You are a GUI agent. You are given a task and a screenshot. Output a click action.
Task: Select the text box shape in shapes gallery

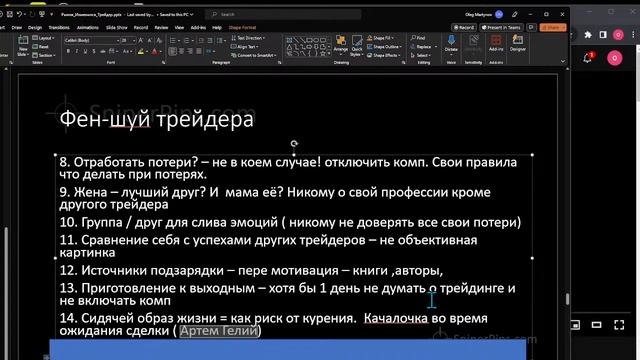(289, 40)
